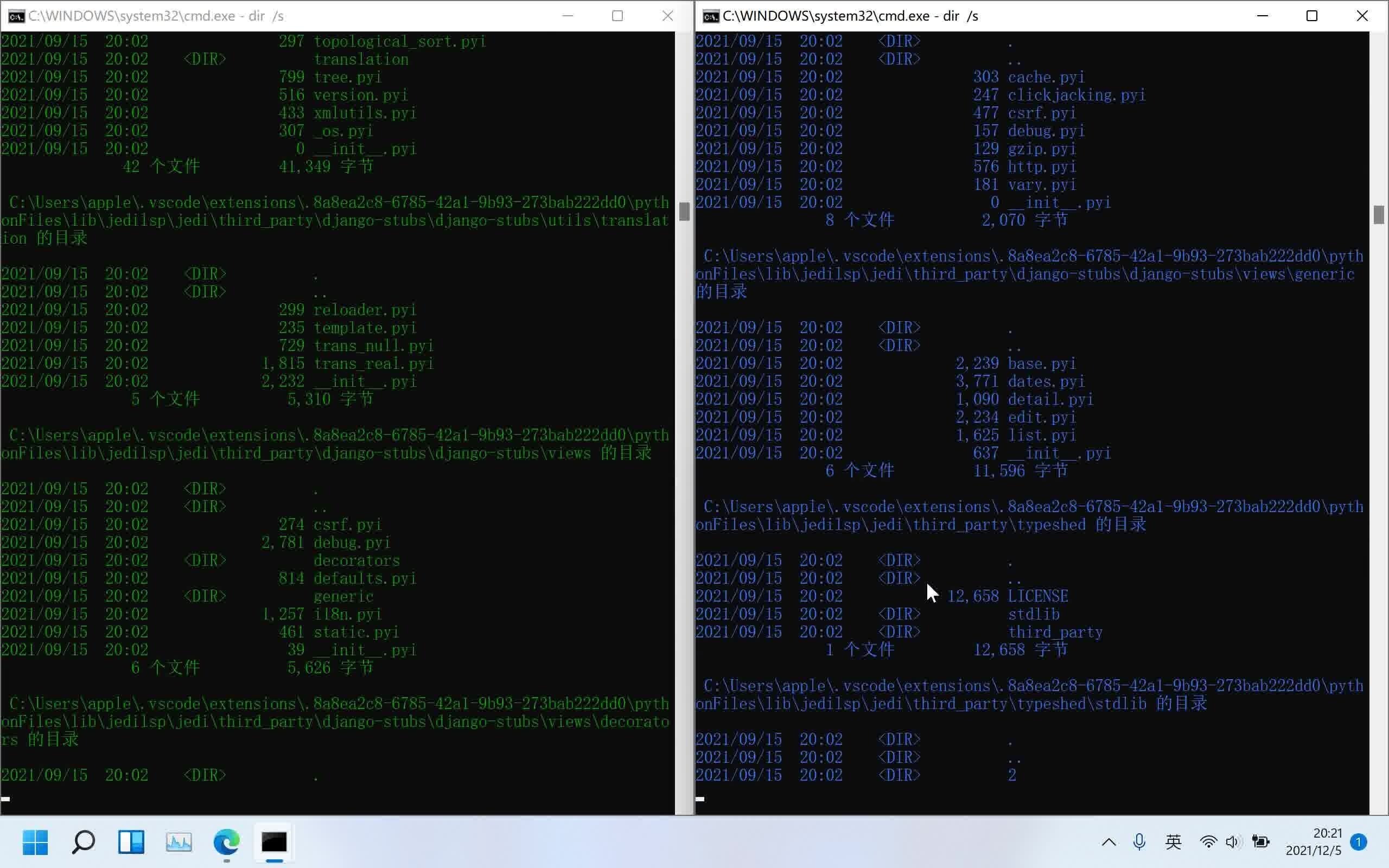Click the left window scrollbar thumb
Screen dimensions: 1389x868
point(684,211)
